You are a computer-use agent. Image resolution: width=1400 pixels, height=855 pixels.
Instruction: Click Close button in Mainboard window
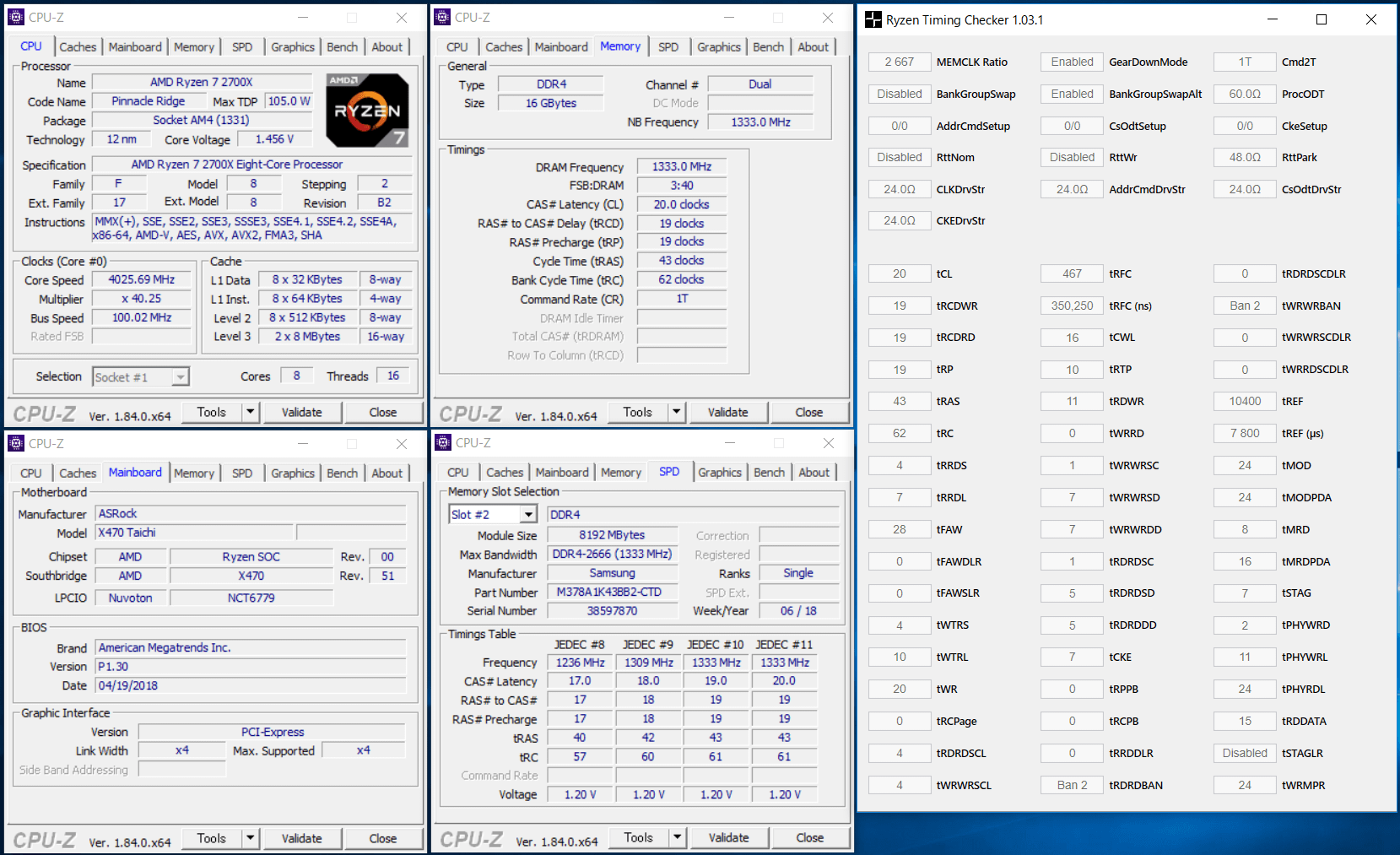pos(383,838)
